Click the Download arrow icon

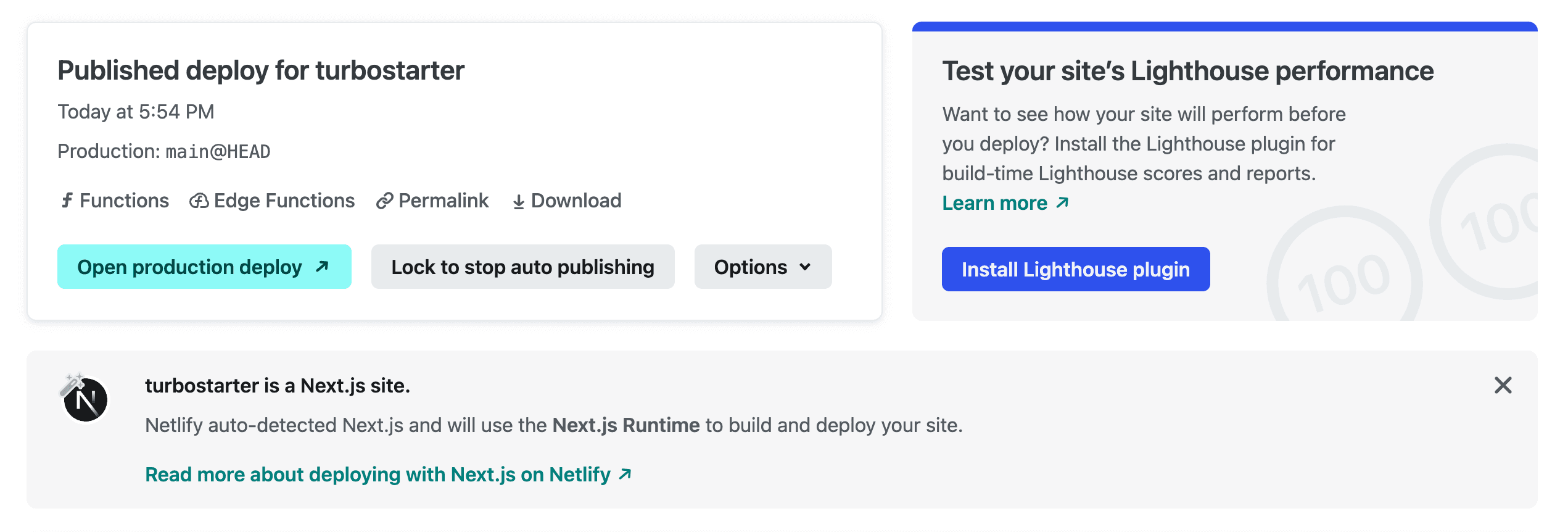point(519,202)
